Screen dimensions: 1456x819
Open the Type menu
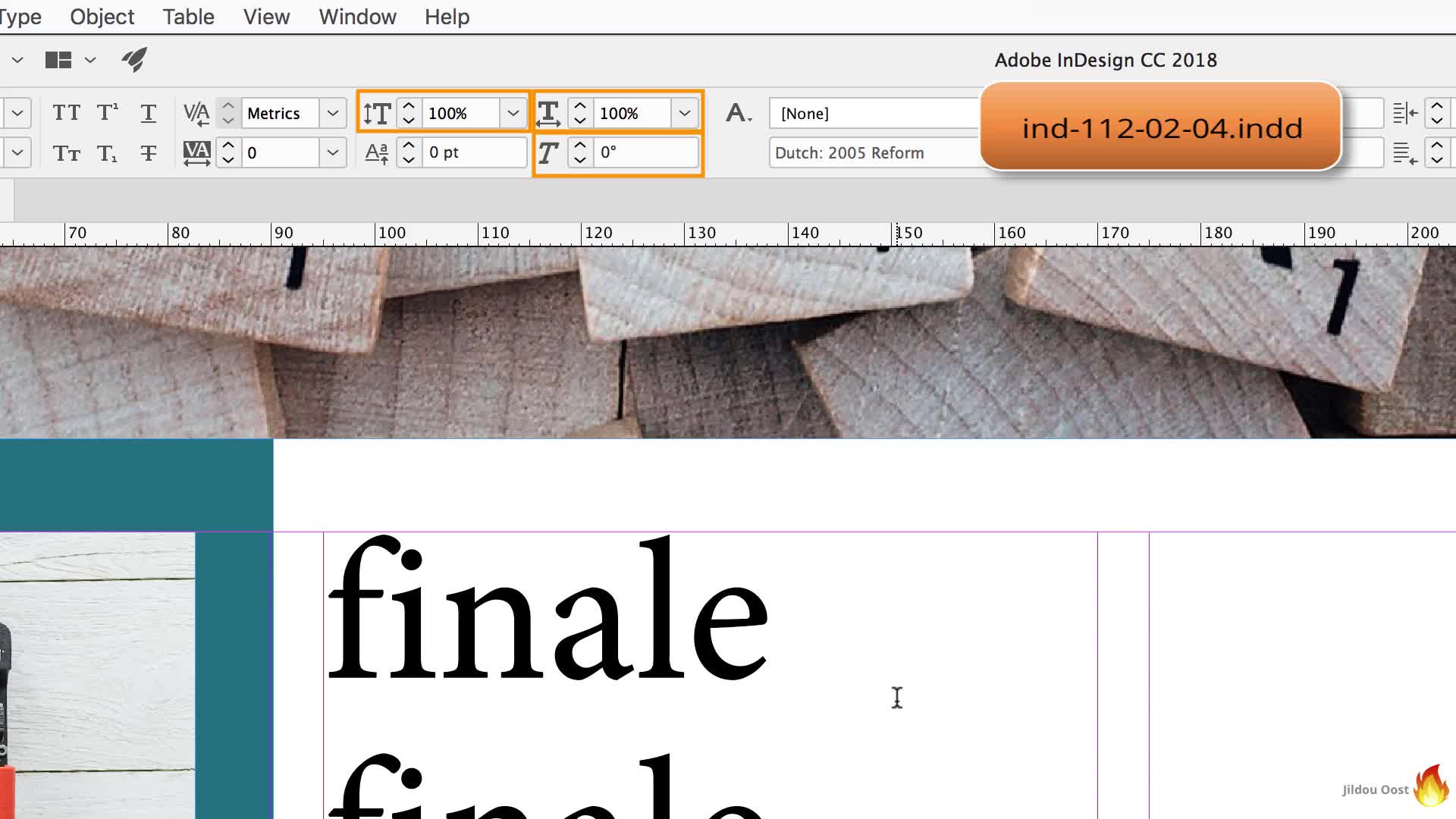point(20,17)
